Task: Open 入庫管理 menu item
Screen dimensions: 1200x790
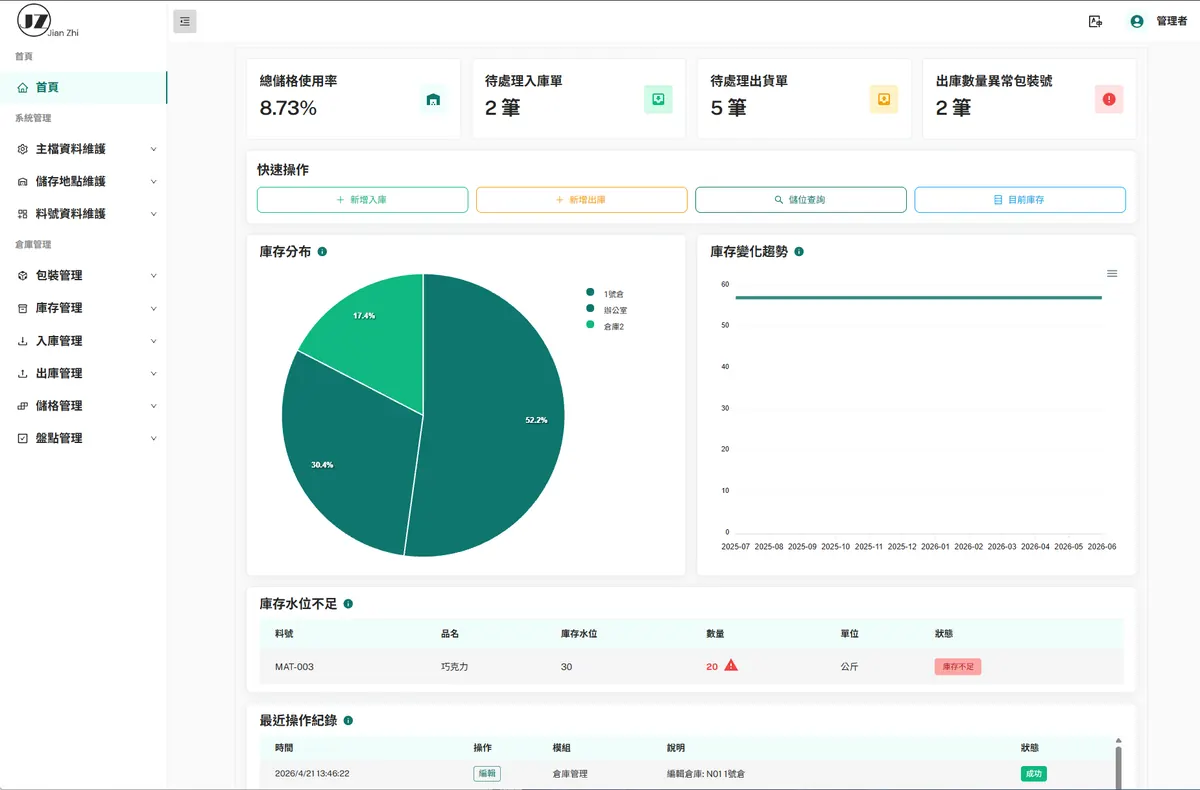Action: point(83,341)
